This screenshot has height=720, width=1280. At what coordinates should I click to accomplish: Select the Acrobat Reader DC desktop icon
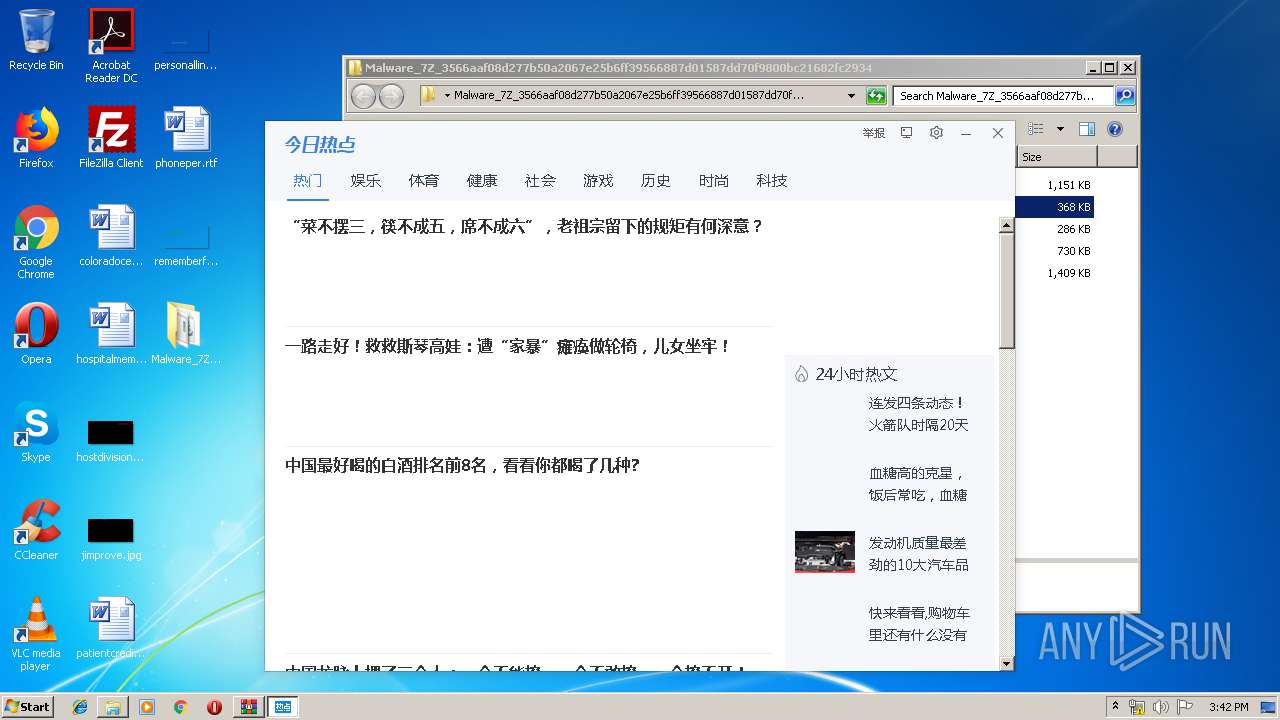click(111, 46)
